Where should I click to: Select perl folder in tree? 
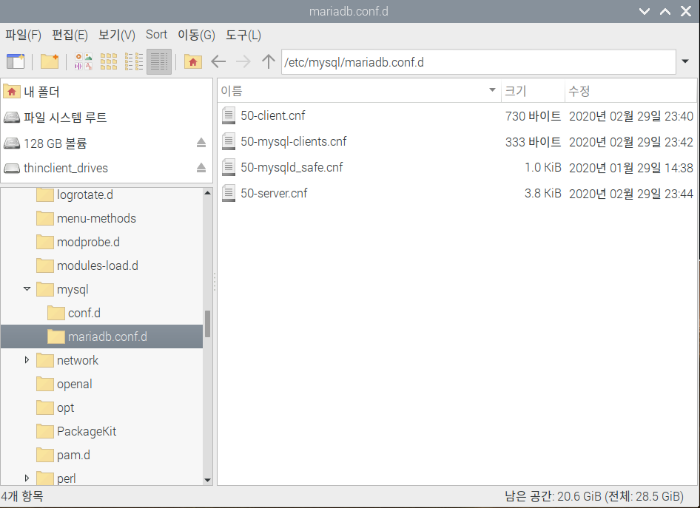(x=67, y=478)
